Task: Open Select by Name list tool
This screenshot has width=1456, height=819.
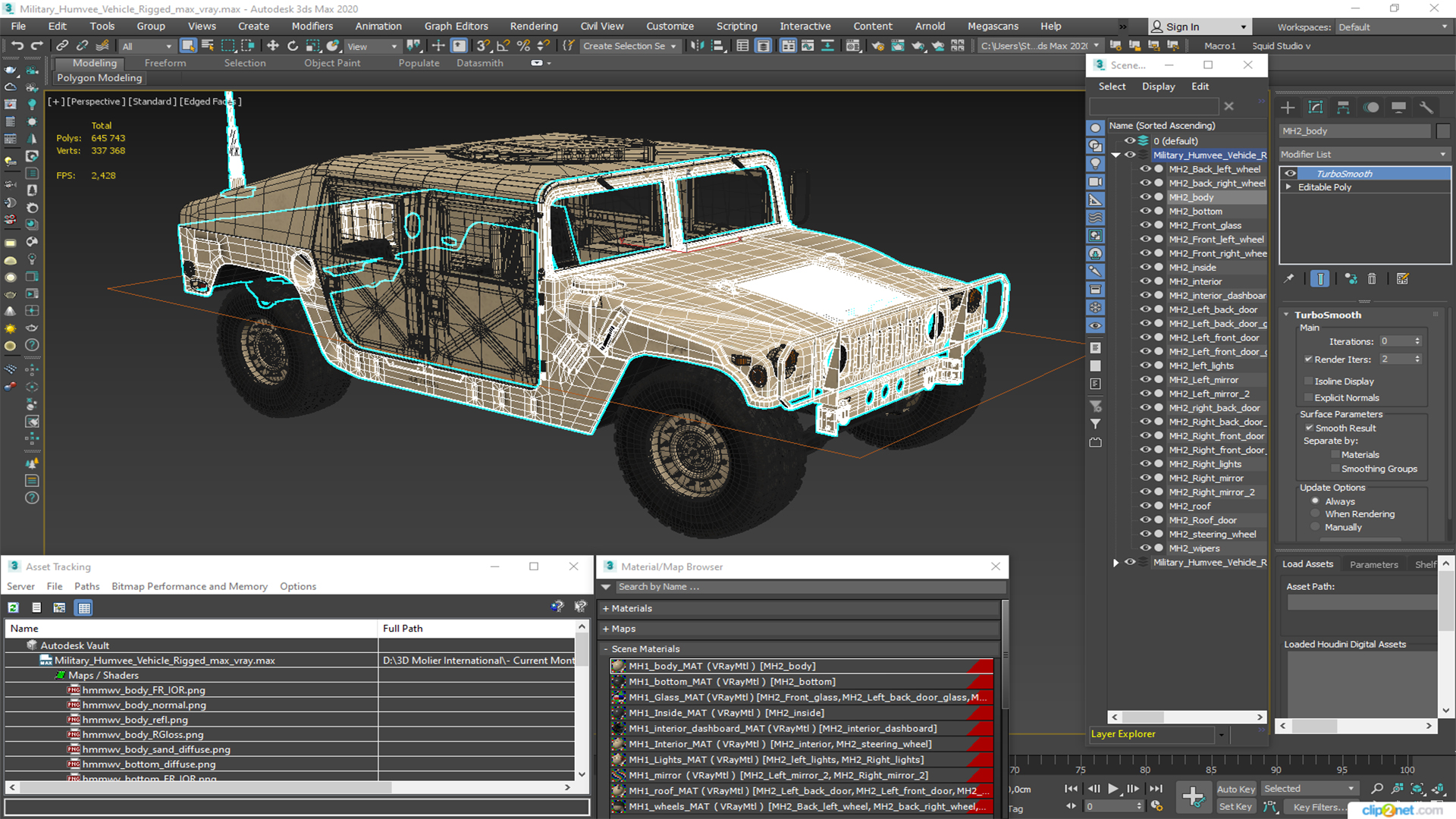Action: pos(208,46)
